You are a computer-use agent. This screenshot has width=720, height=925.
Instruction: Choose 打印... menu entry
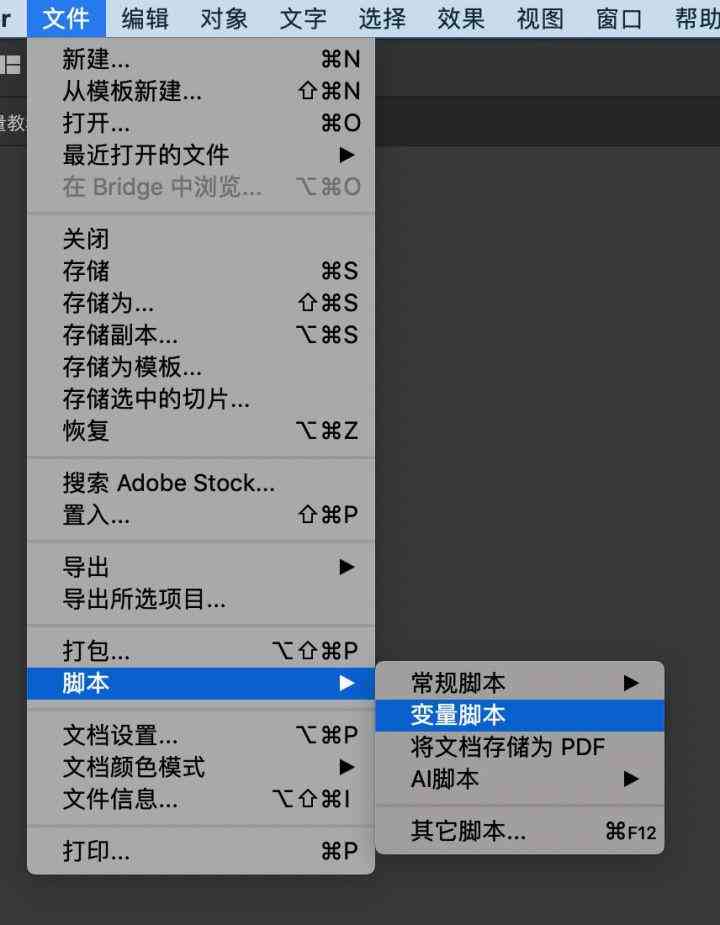click(201, 851)
